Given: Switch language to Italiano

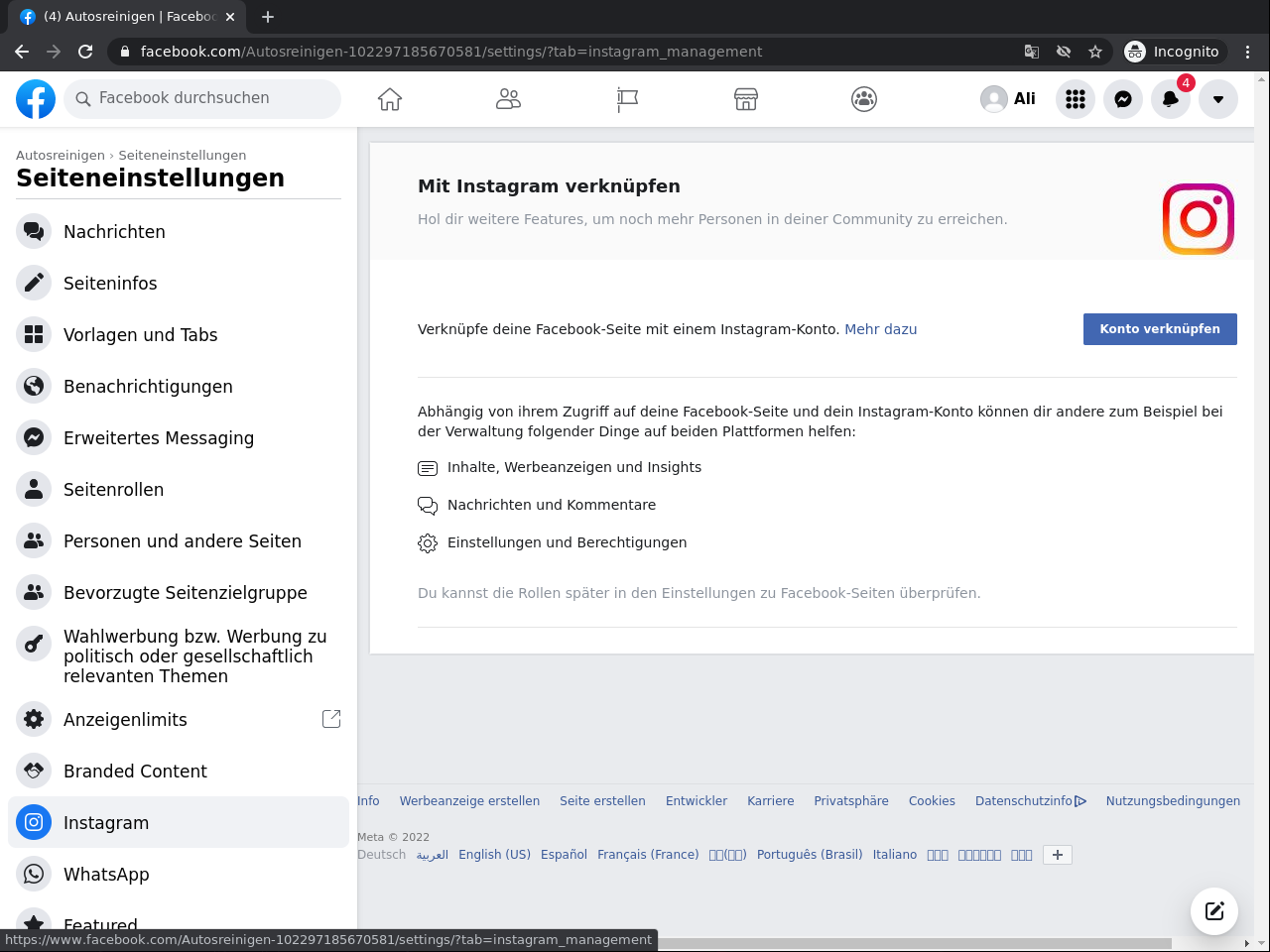Looking at the screenshot, I should point(895,855).
